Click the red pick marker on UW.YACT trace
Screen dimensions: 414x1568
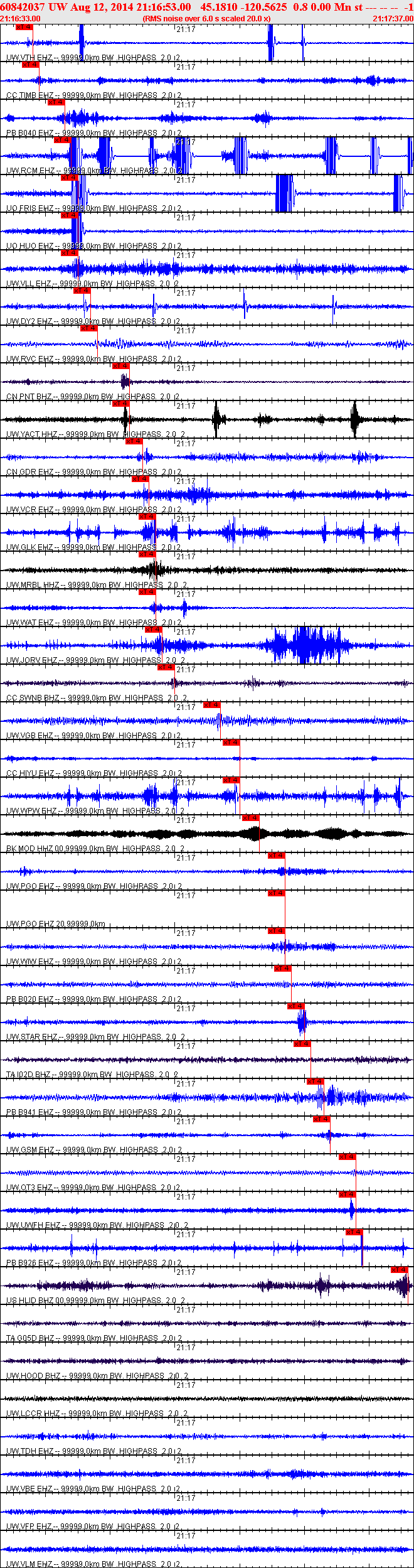pos(121,404)
